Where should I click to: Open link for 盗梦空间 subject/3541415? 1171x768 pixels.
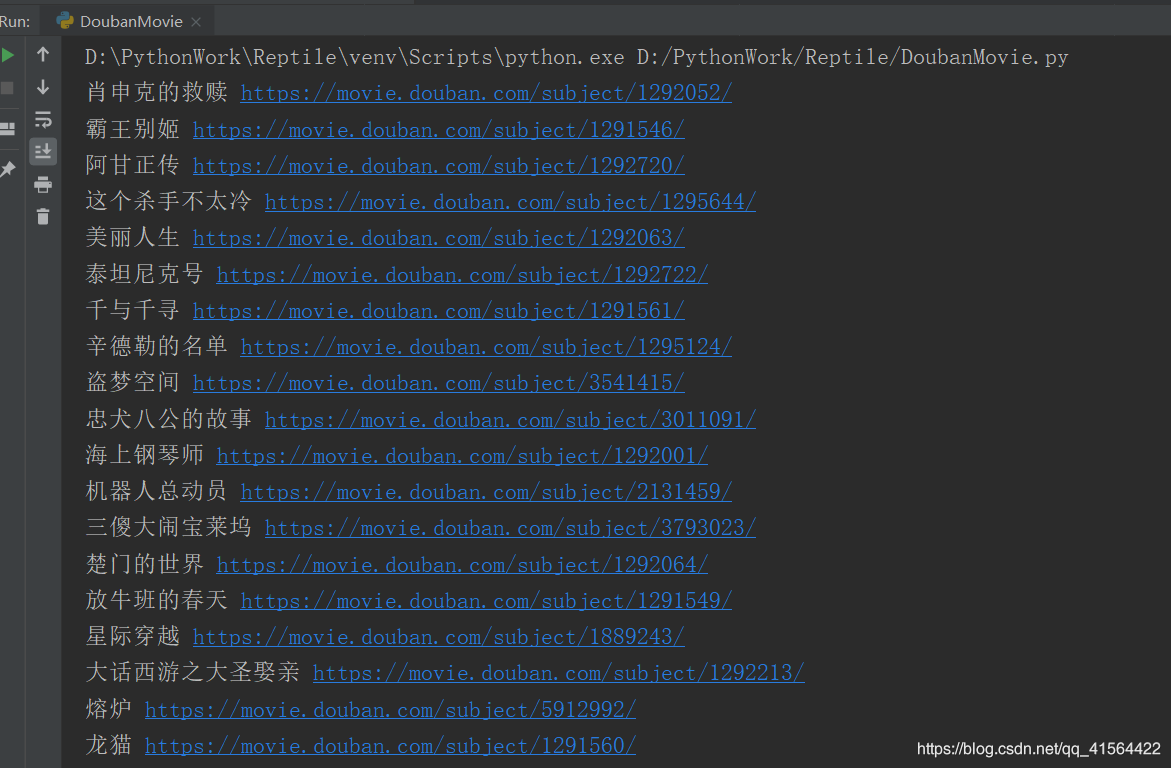point(438,383)
